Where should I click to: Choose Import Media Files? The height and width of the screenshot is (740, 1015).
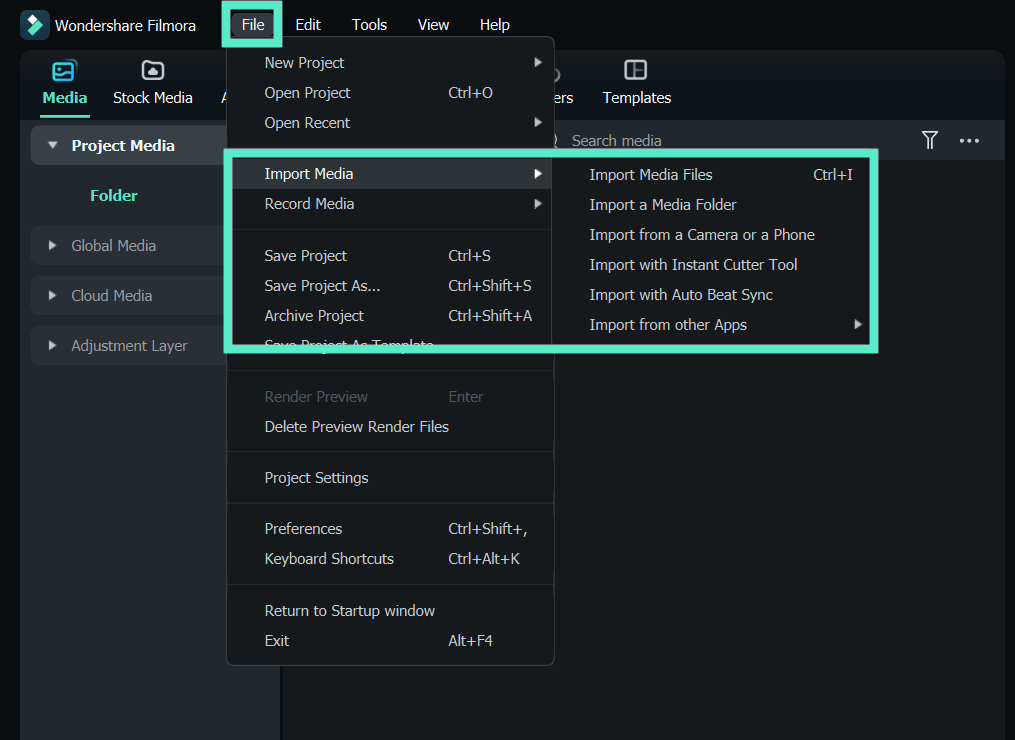pos(651,174)
